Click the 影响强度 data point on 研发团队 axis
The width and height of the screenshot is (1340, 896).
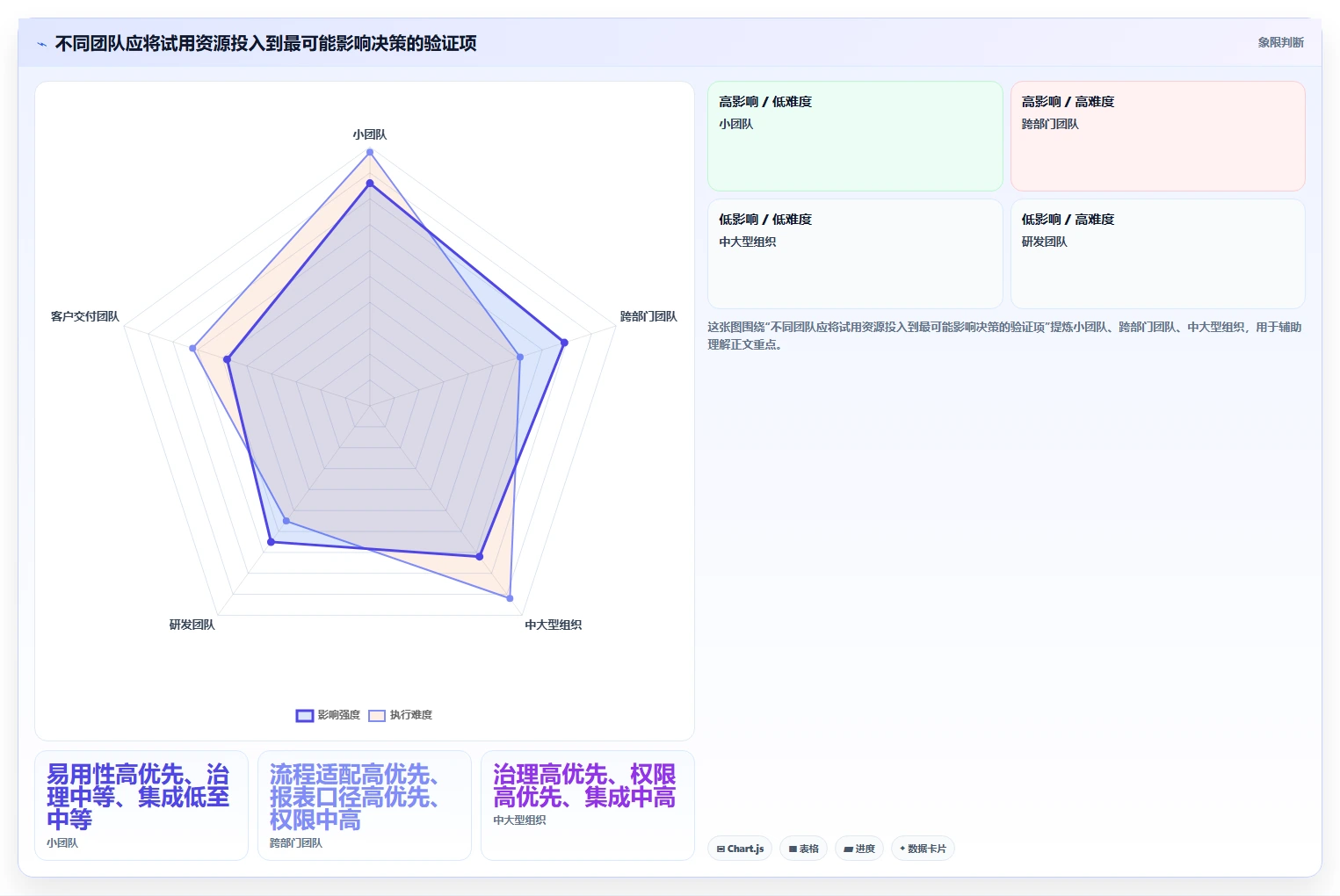271,542
